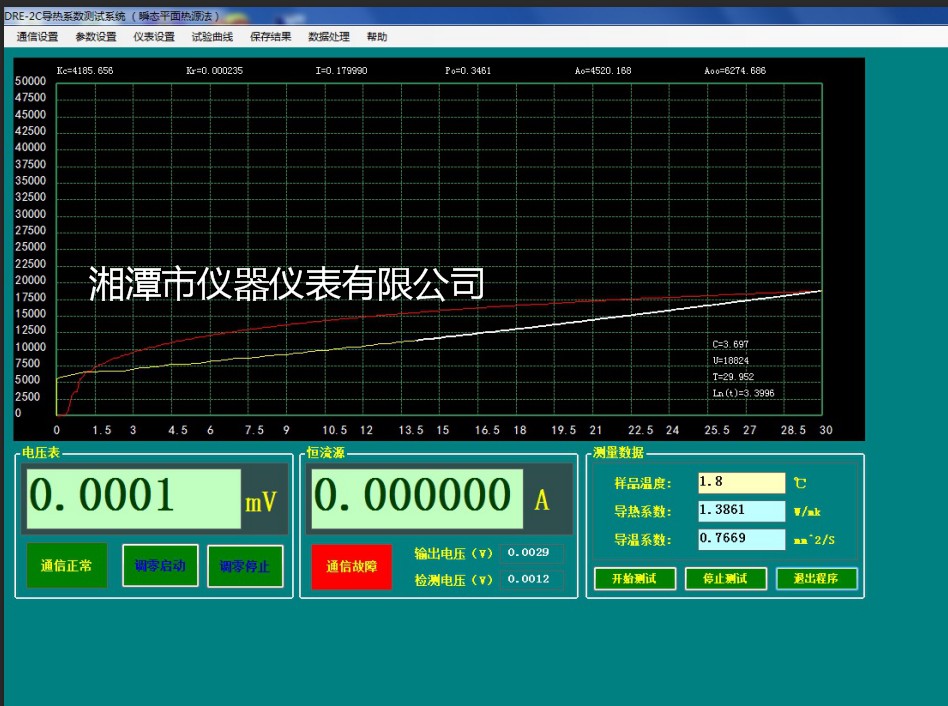Click the 输出电压 value box
Screen dimensions: 948x706
point(530,553)
